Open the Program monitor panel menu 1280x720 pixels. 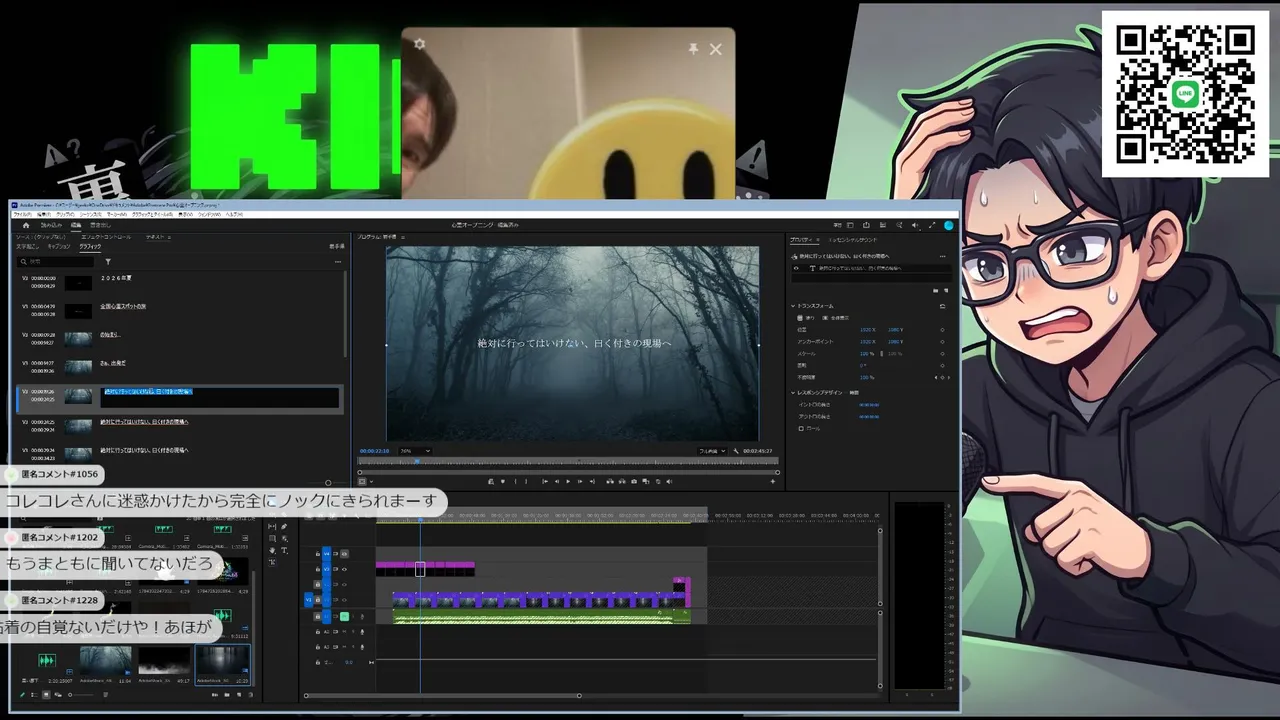(401, 237)
